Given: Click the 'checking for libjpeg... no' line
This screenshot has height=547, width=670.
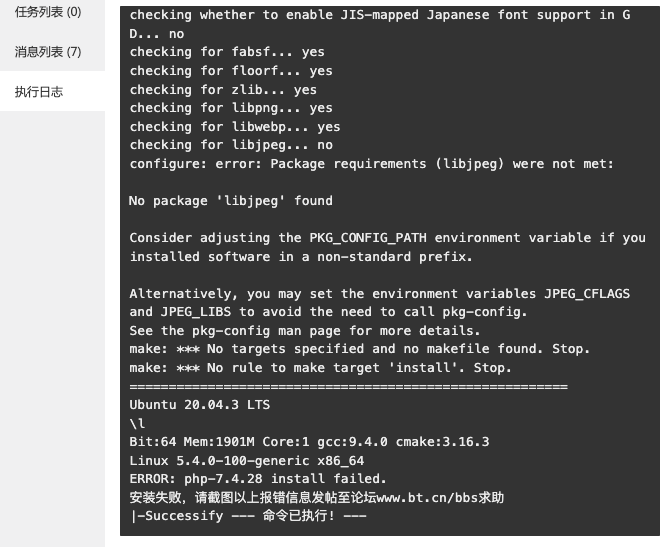Looking at the screenshot, I should pos(231,145).
